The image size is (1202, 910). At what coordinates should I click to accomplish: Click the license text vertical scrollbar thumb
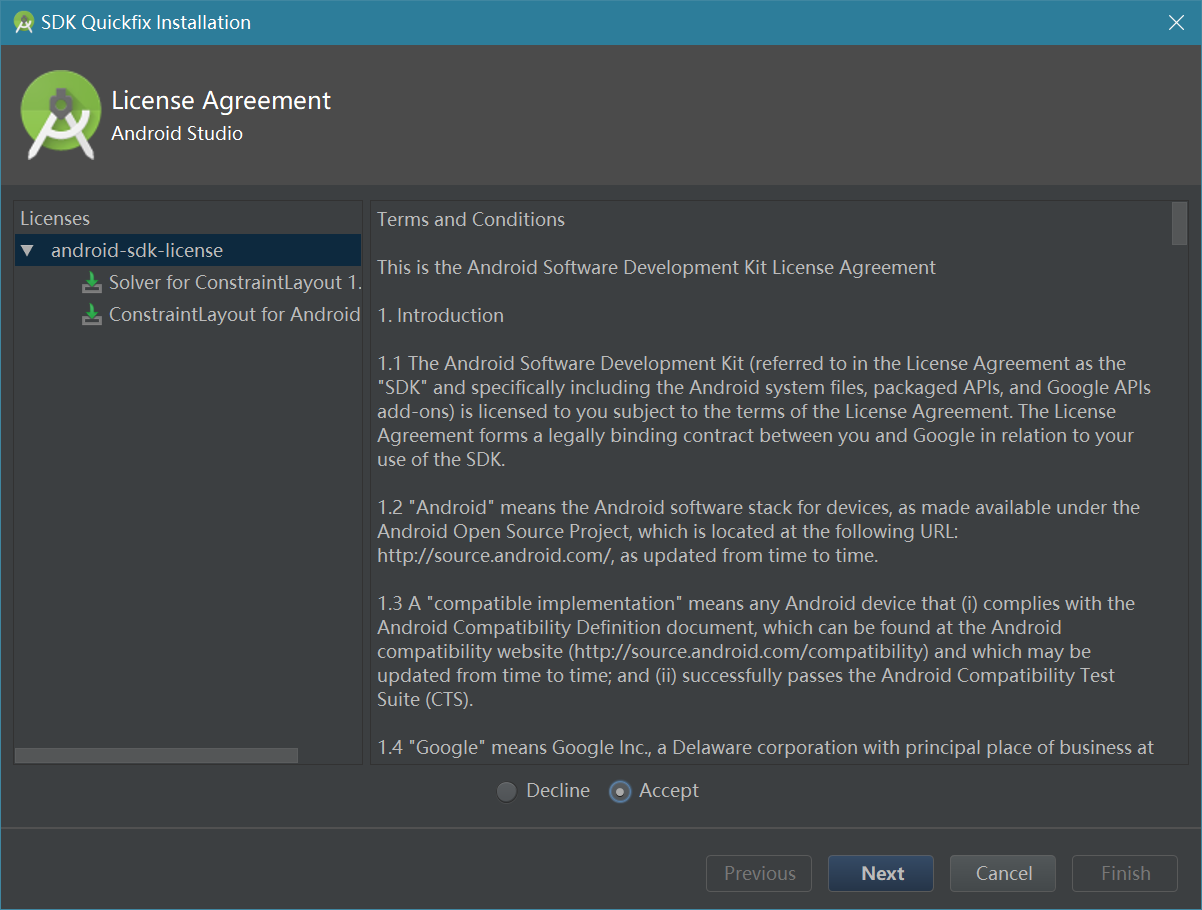(1179, 224)
